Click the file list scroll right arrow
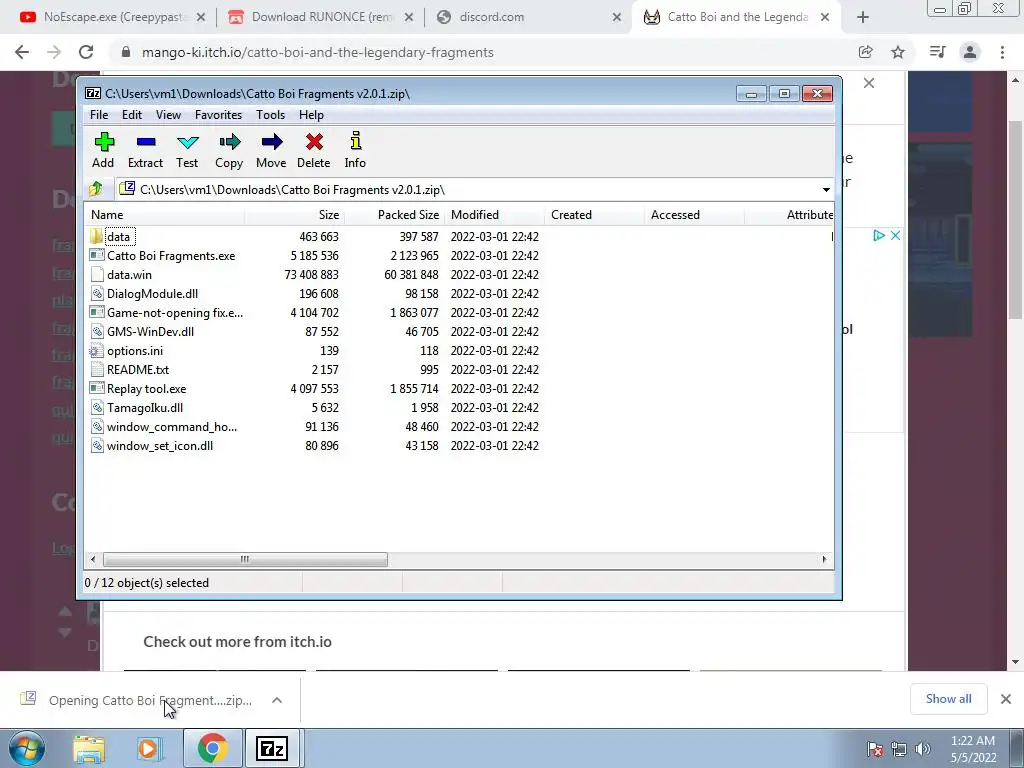This screenshot has width=1024, height=768. pyautogui.click(x=824, y=559)
